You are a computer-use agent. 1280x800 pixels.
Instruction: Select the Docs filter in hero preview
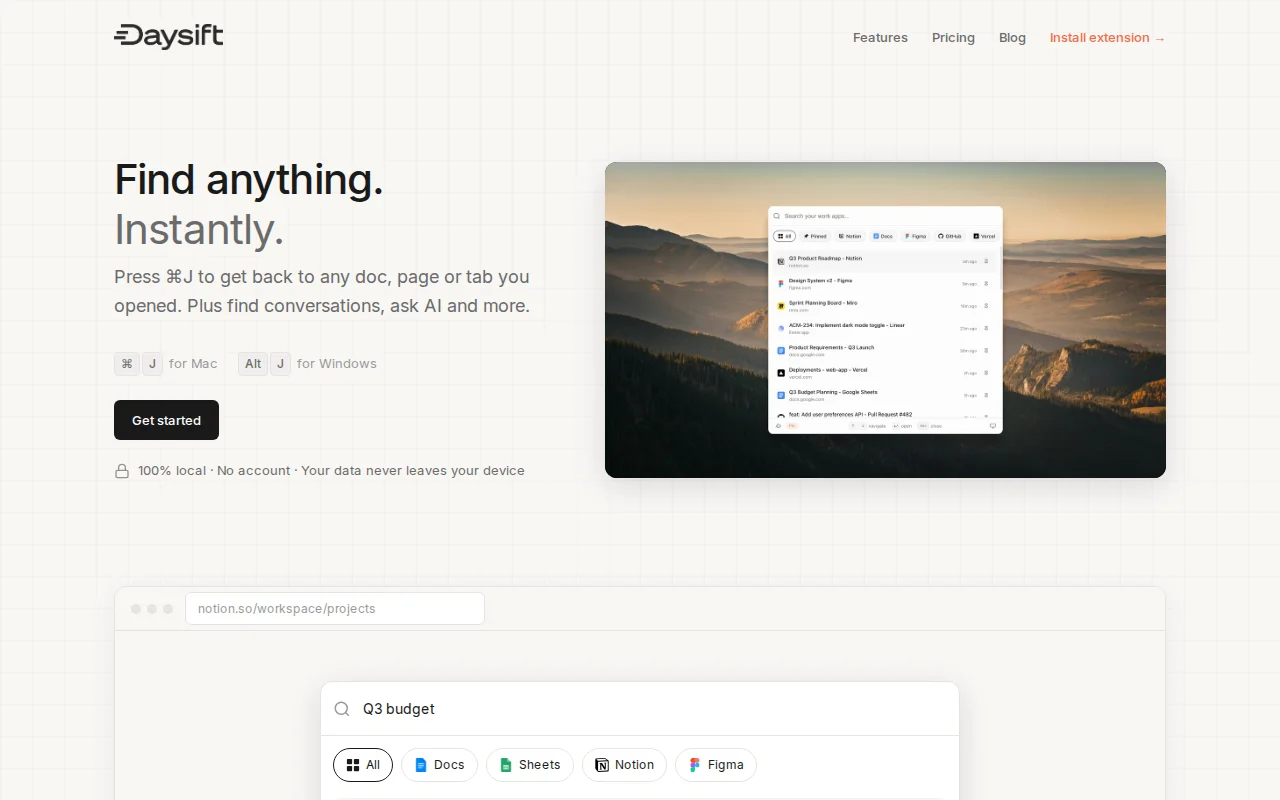[x=883, y=236]
